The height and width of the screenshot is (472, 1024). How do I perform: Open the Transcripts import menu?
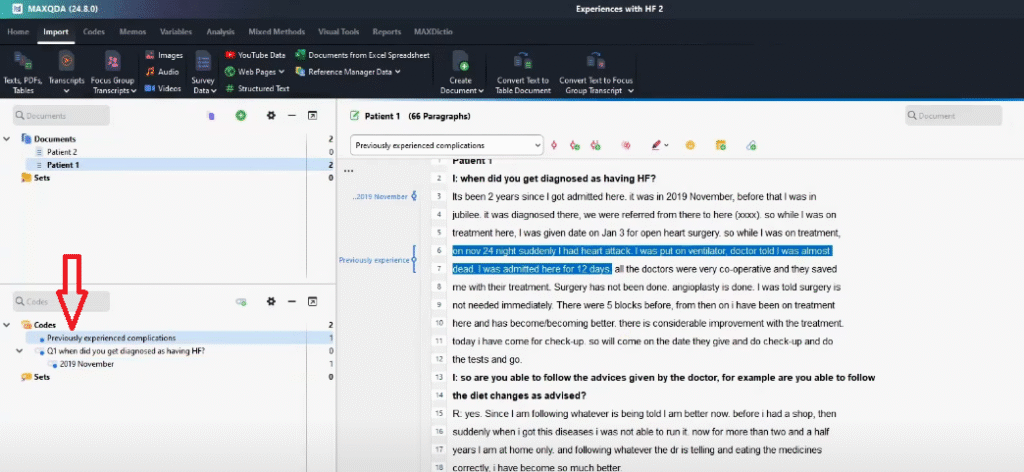pyautogui.click(x=66, y=71)
